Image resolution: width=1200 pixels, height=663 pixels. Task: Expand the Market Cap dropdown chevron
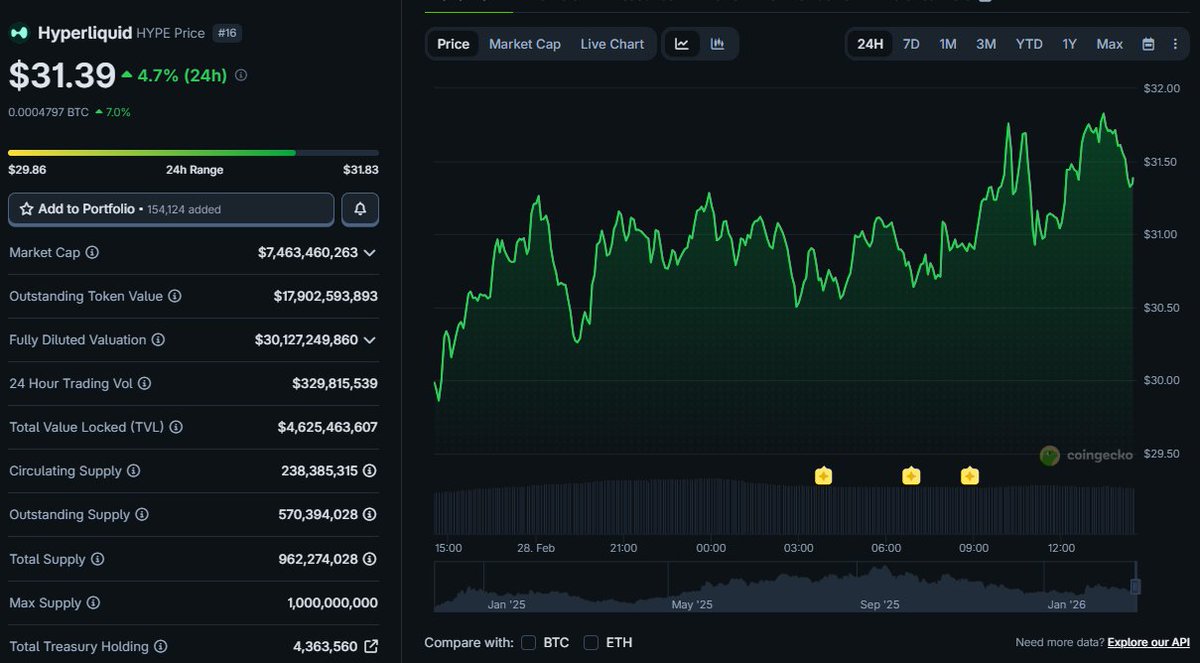(370, 253)
